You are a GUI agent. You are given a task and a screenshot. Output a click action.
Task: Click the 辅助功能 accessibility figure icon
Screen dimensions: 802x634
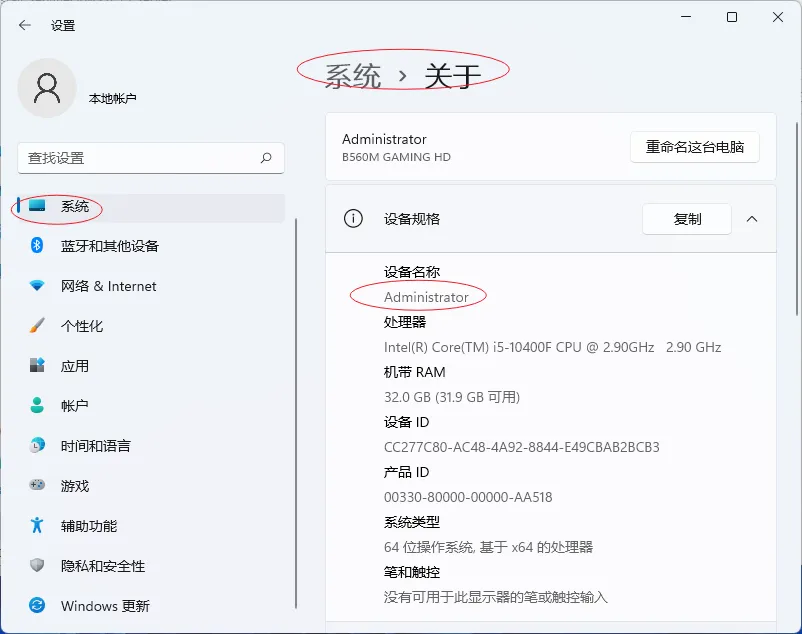coord(37,525)
